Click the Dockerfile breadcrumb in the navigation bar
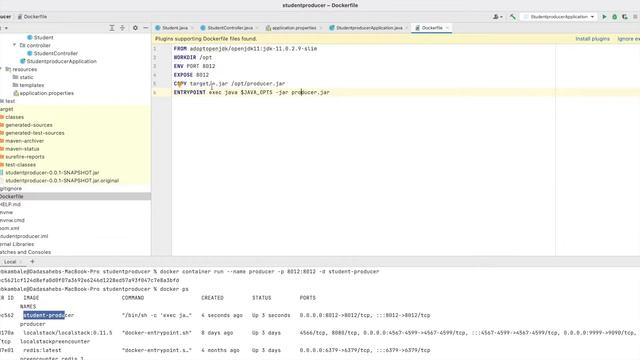 pos(32,17)
